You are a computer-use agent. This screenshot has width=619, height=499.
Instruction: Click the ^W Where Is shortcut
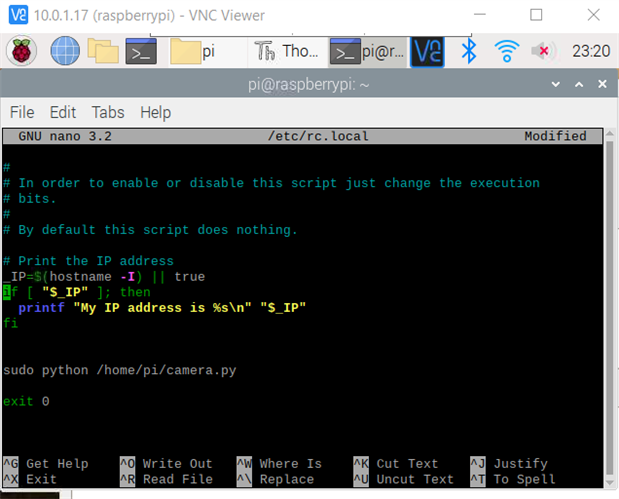click(279, 463)
